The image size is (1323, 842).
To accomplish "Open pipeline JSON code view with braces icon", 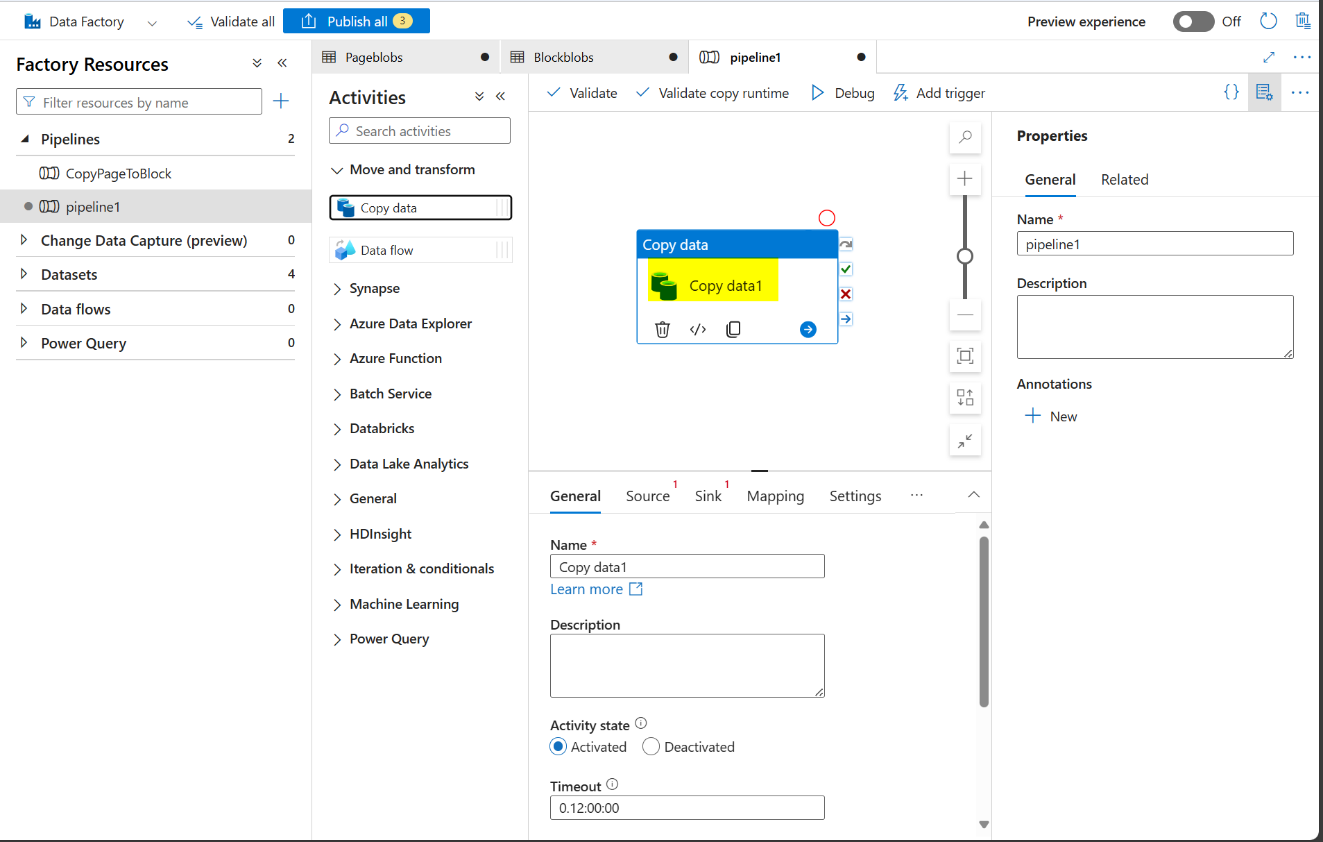I will click(x=1231, y=92).
